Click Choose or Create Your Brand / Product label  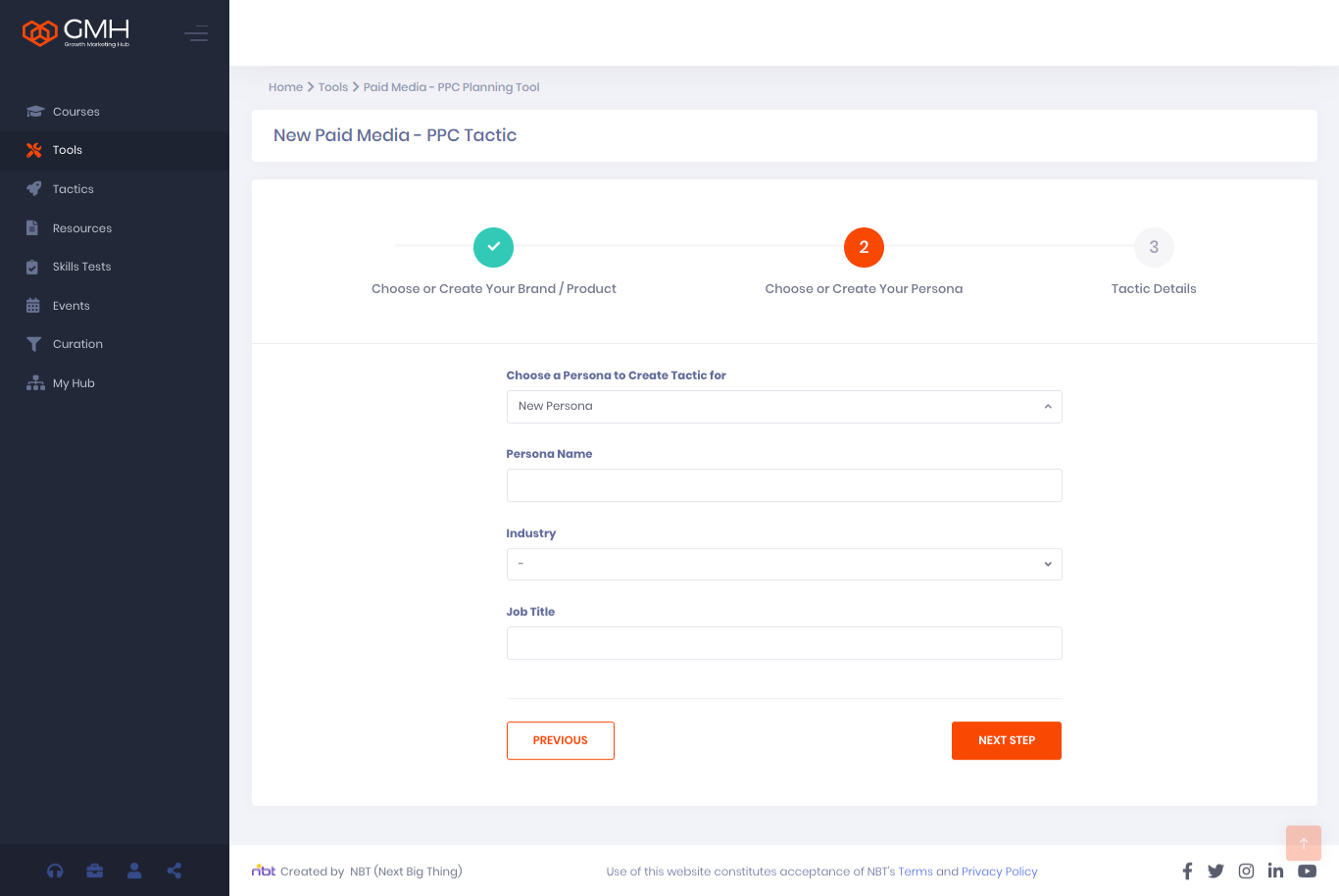494,289
